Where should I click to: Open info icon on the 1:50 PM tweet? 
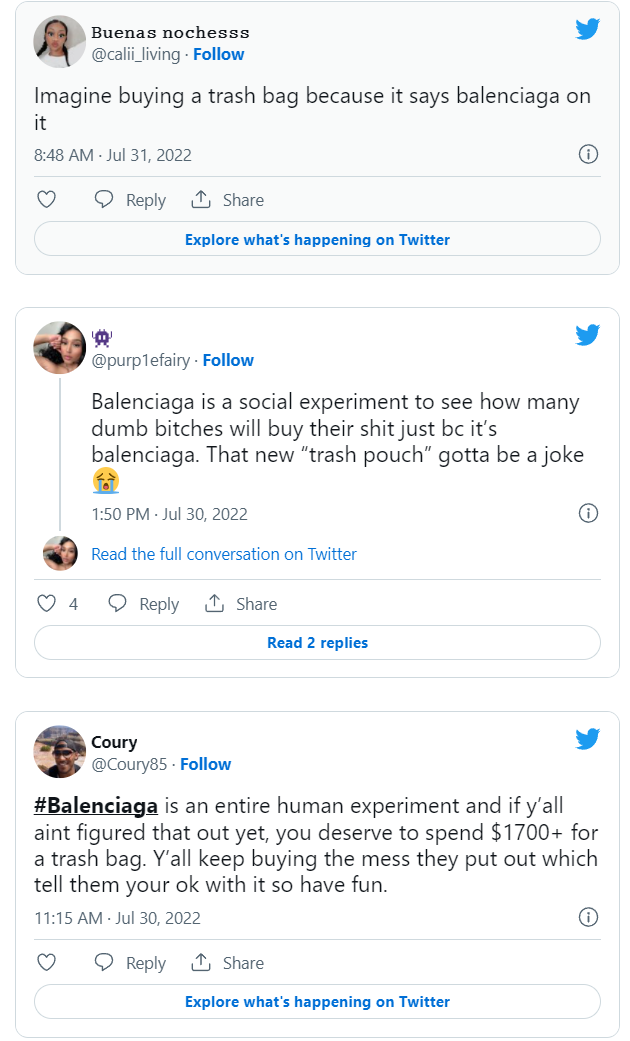click(x=589, y=513)
